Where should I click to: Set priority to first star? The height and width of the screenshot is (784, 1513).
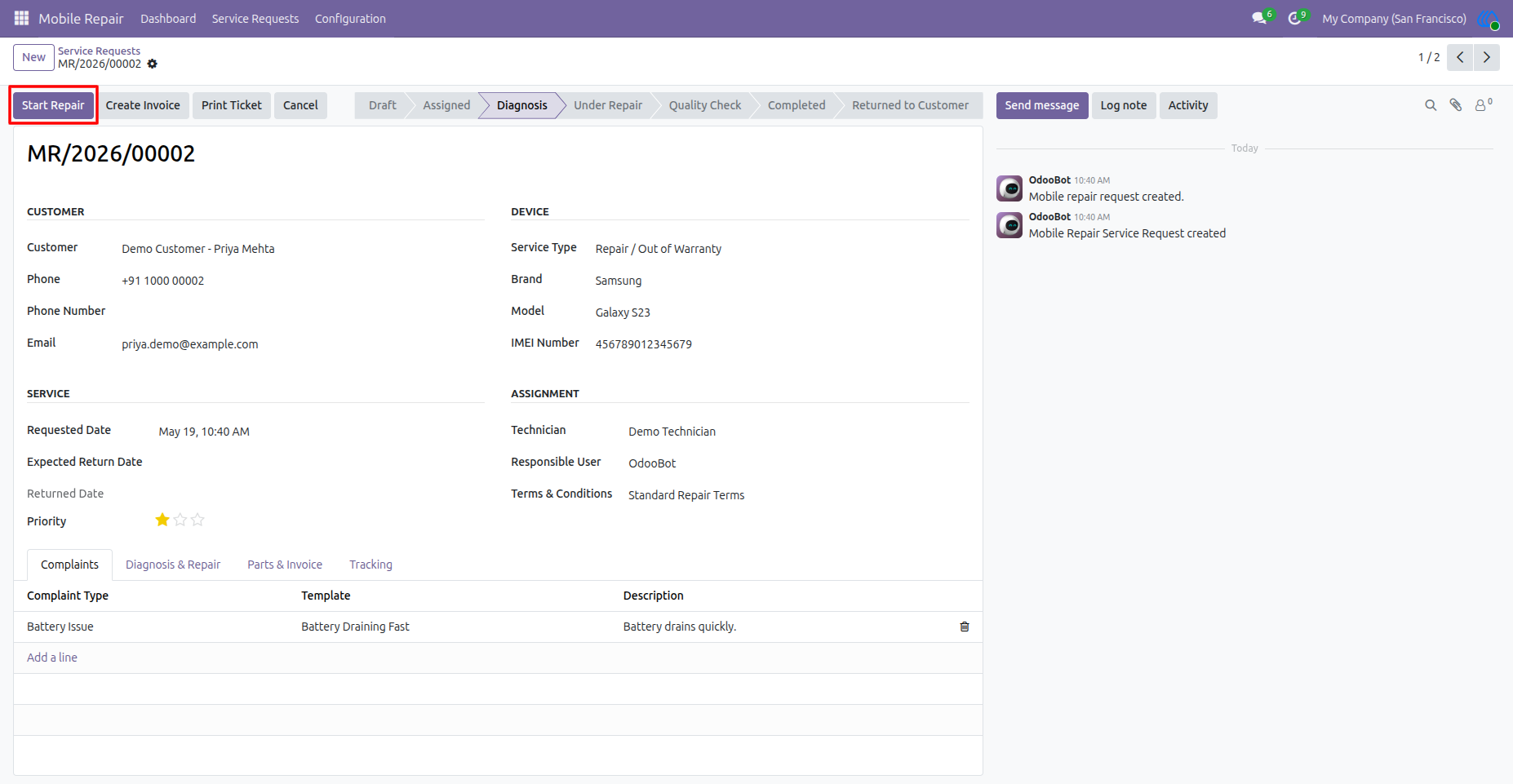click(162, 520)
